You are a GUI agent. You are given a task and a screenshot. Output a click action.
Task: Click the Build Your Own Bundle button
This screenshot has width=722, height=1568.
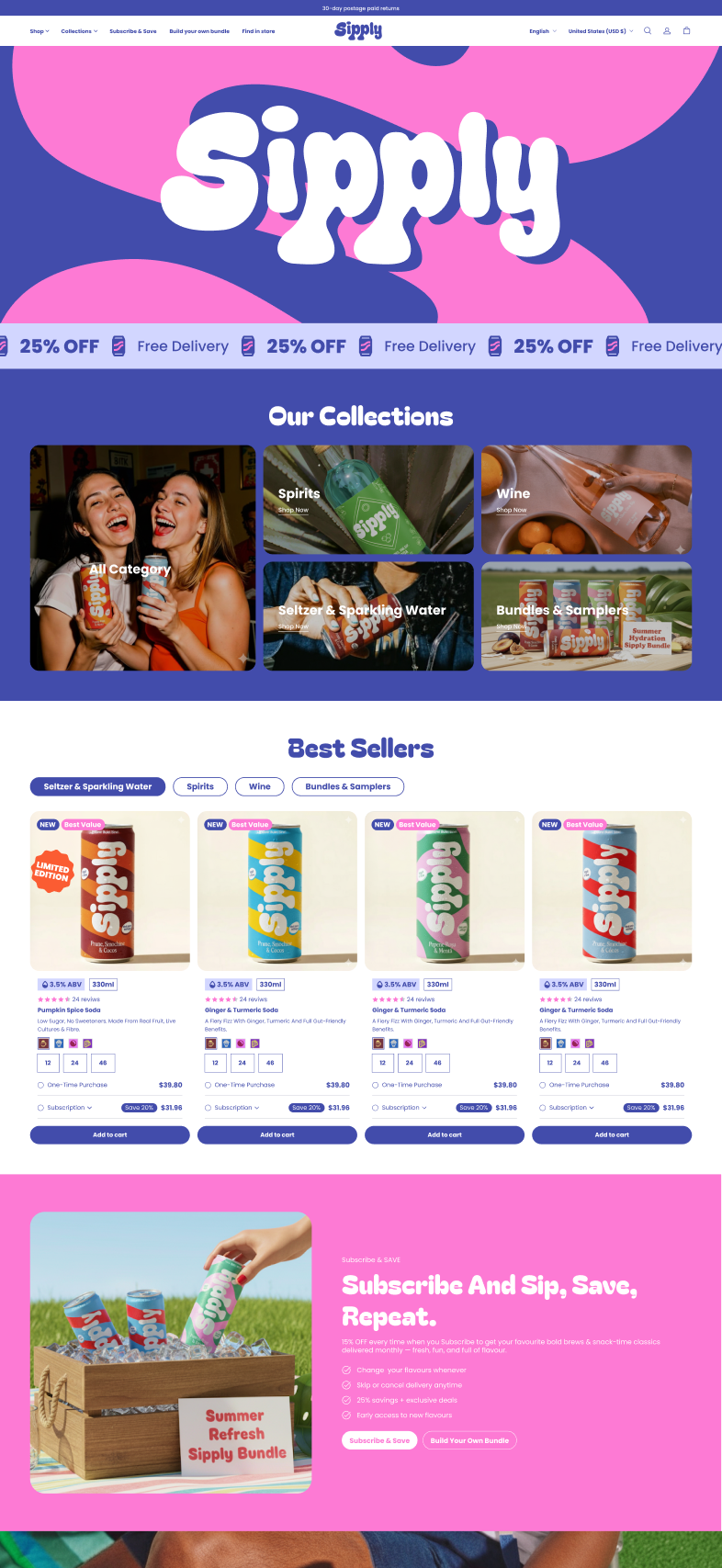click(x=469, y=1440)
